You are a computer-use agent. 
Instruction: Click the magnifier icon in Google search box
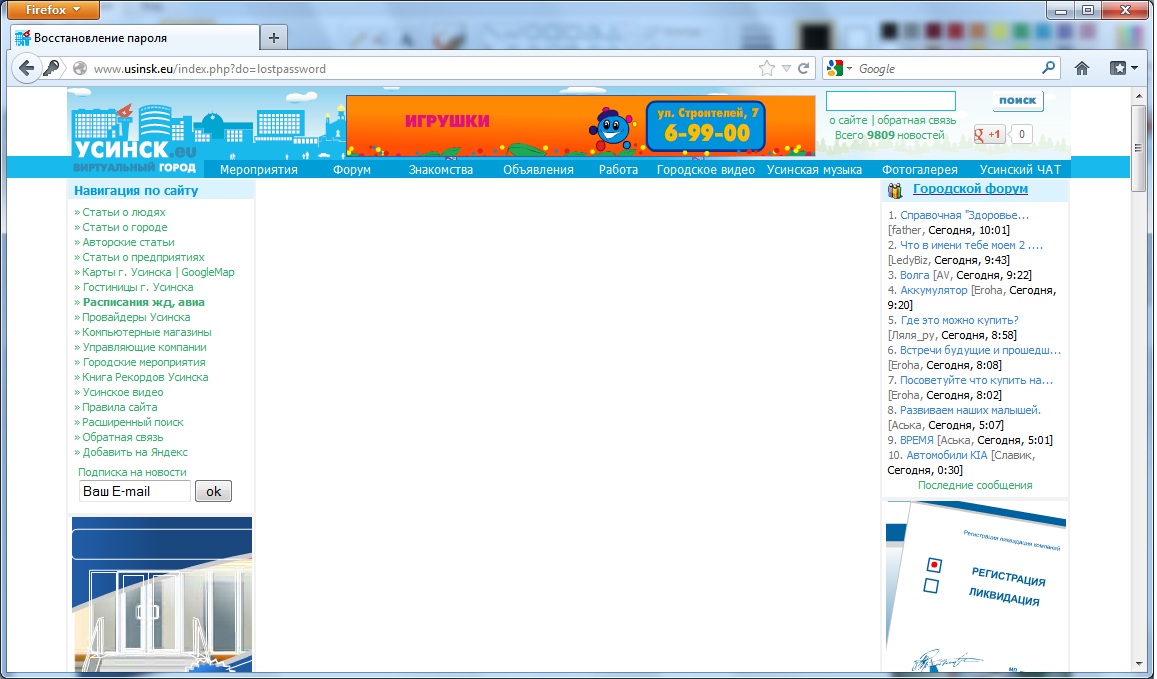click(x=1048, y=69)
